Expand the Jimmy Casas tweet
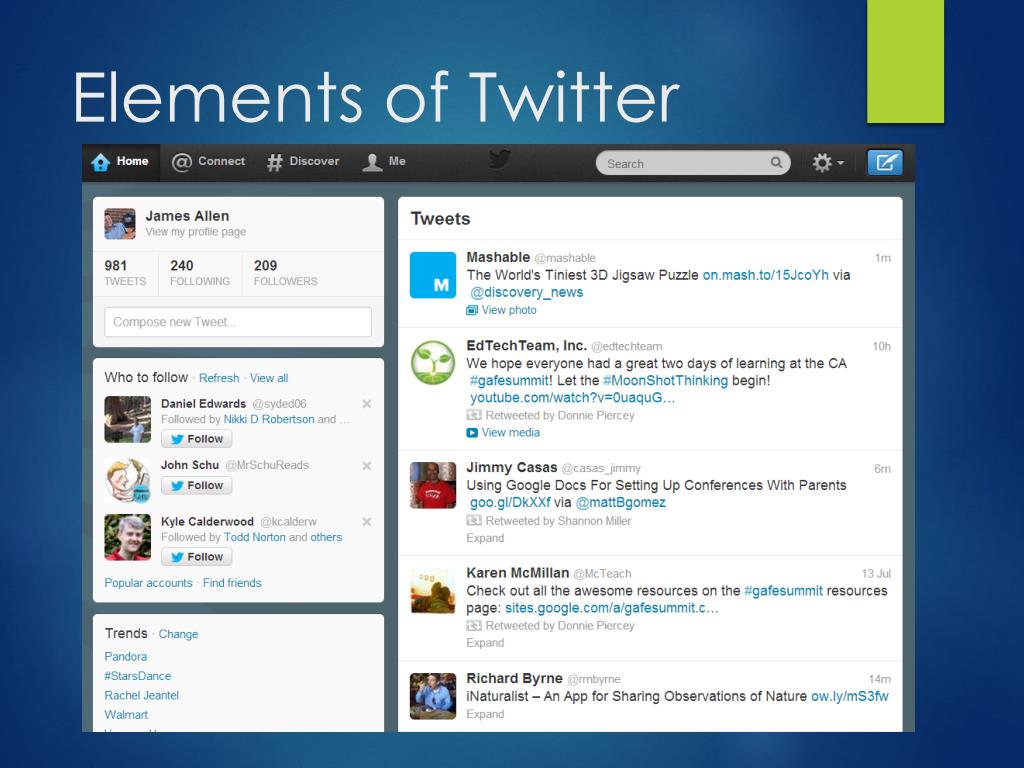This screenshot has width=1024, height=768. tap(485, 538)
